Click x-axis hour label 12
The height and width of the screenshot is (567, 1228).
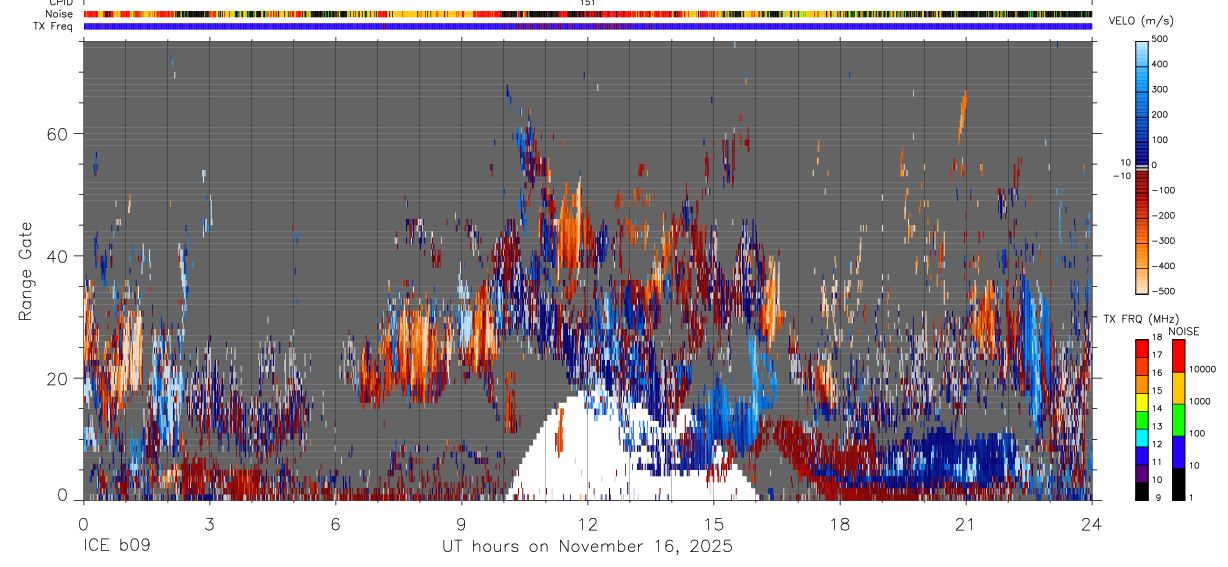tap(588, 524)
